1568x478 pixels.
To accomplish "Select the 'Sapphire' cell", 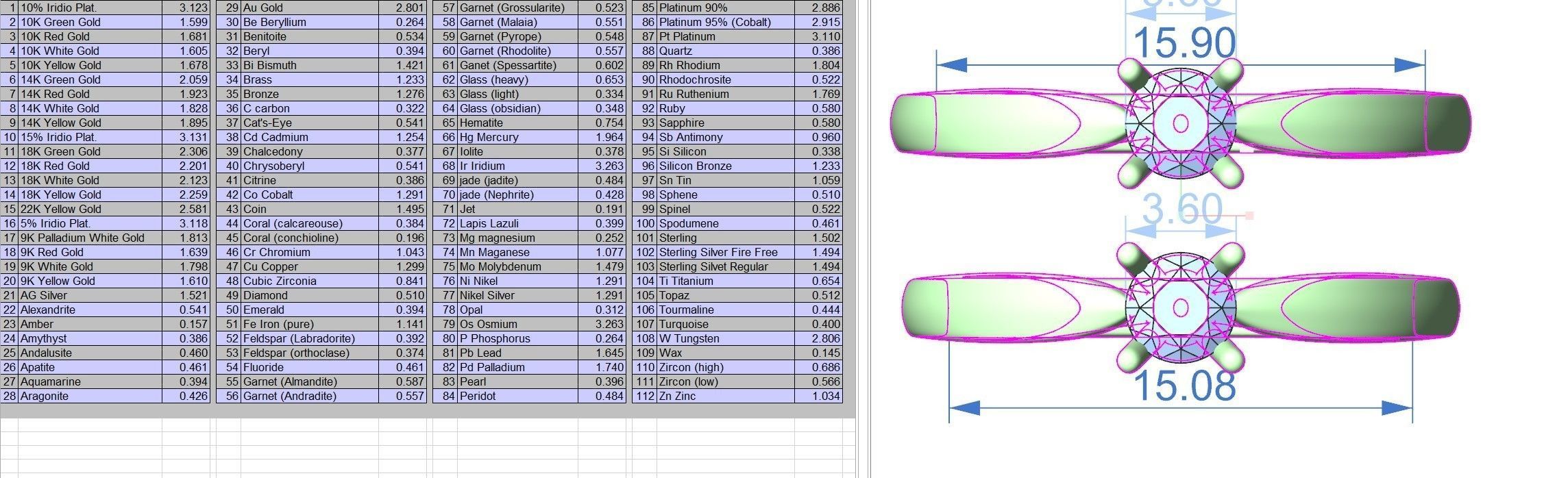I will pyautogui.click(x=726, y=123).
